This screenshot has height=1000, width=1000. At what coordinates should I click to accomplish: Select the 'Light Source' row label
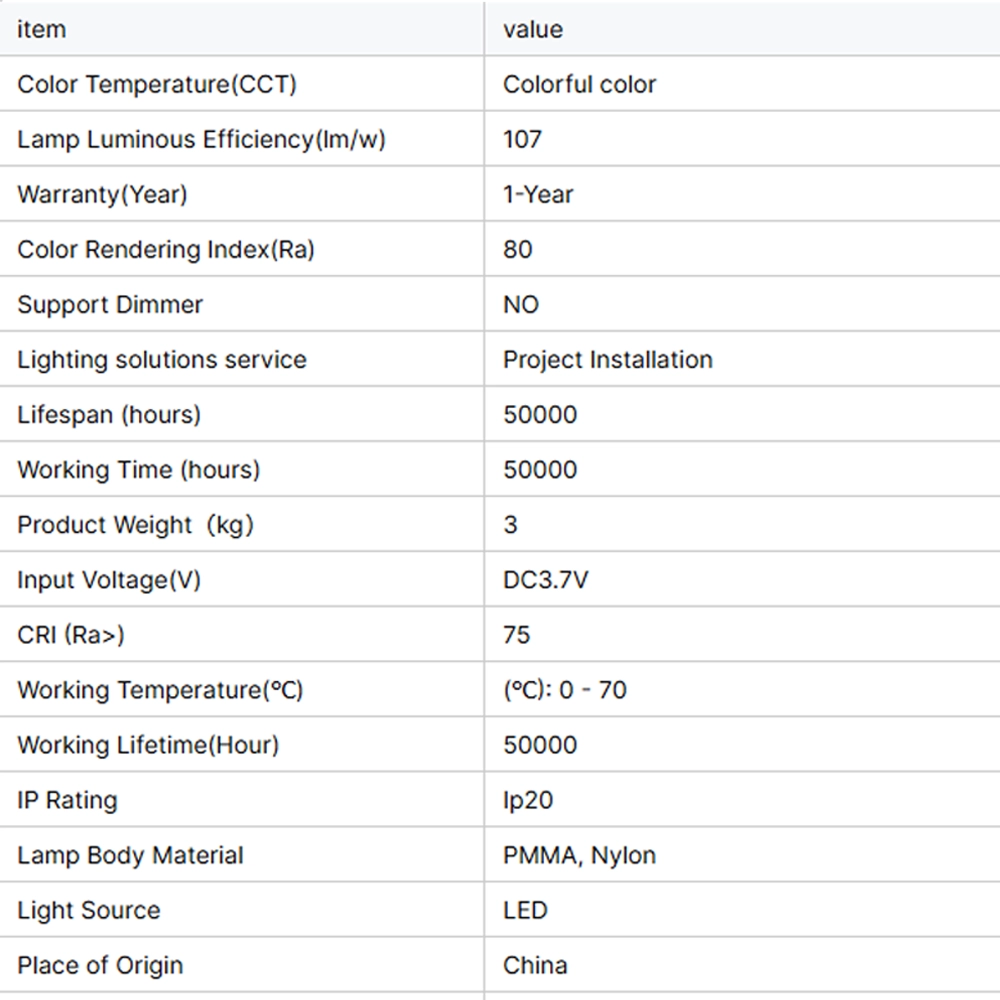click(x=89, y=910)
